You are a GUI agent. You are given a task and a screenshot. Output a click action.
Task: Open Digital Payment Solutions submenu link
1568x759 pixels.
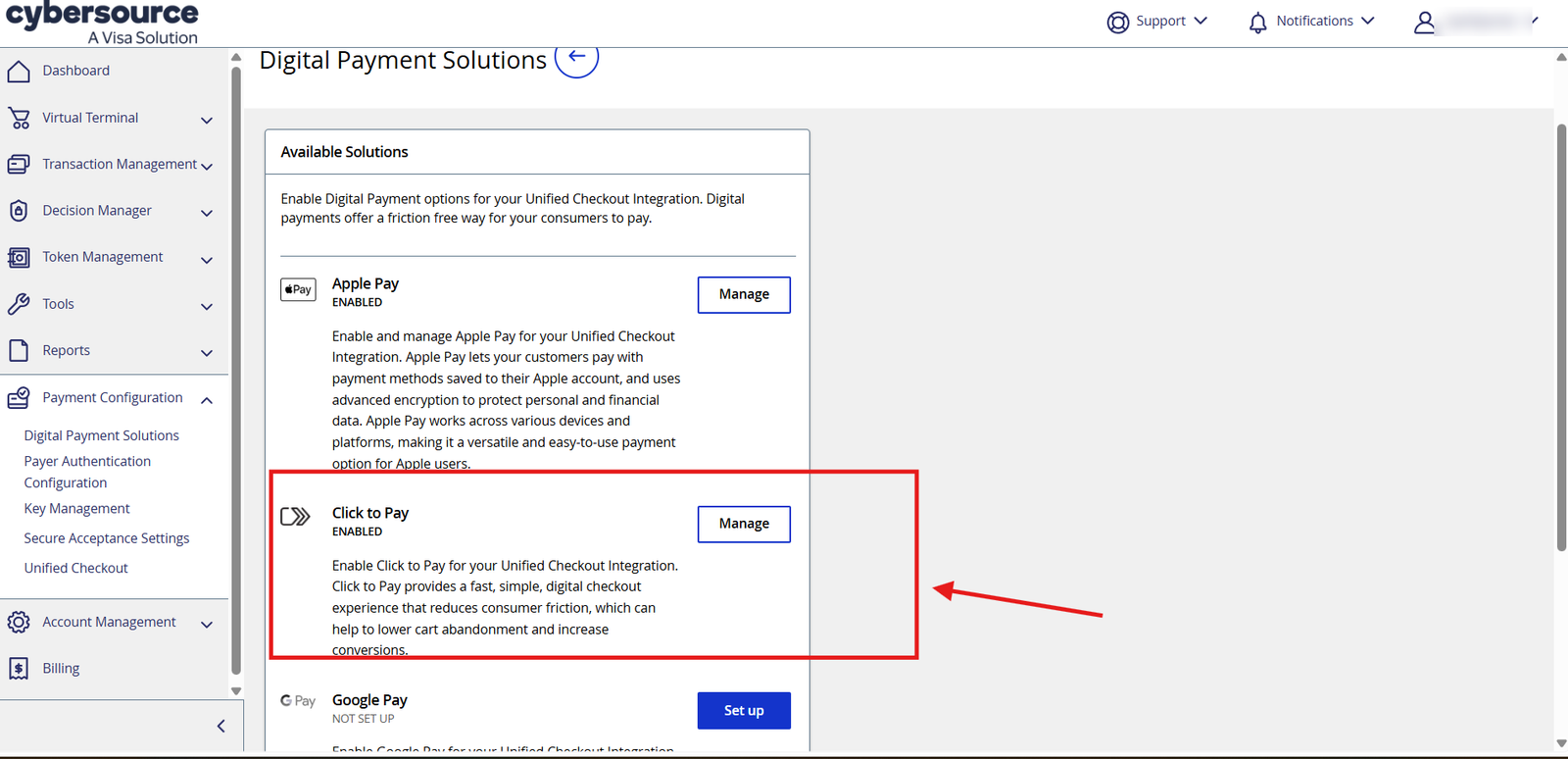[x=102, y=435]
